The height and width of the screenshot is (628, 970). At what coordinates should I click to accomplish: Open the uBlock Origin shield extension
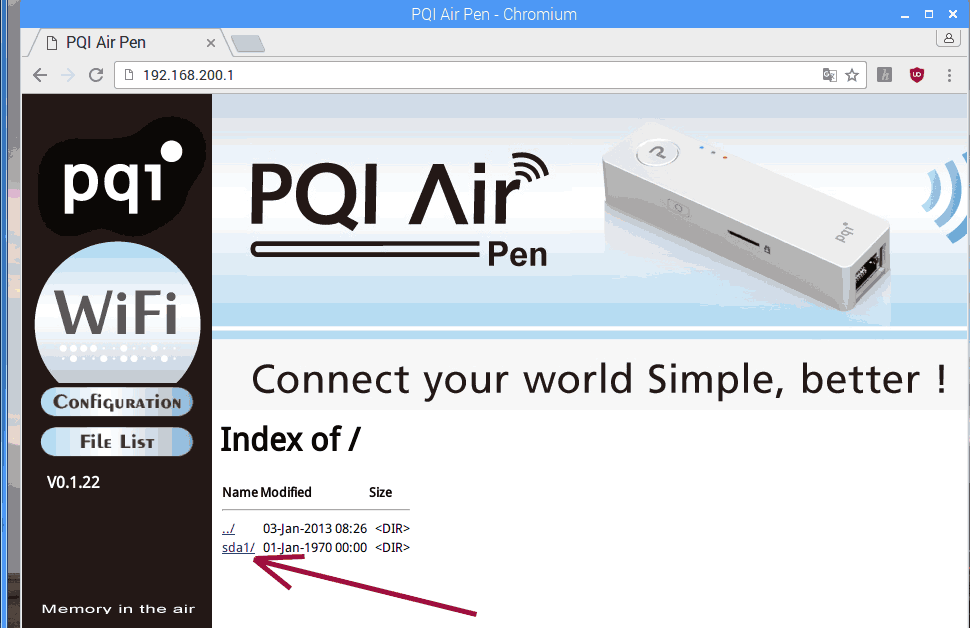[917, 75]
